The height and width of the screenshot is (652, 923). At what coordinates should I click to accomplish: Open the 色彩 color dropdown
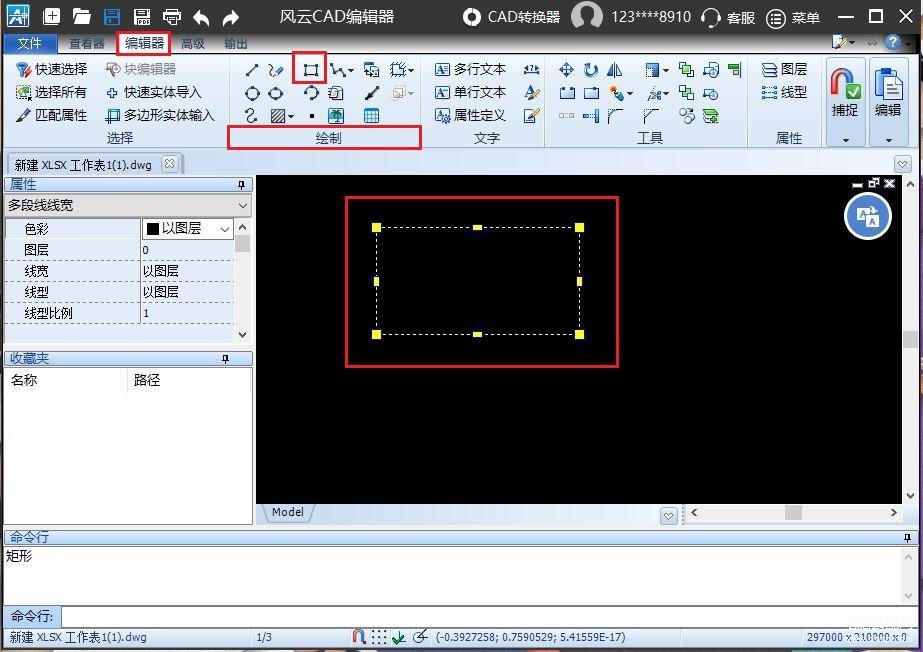pos(225,229)
